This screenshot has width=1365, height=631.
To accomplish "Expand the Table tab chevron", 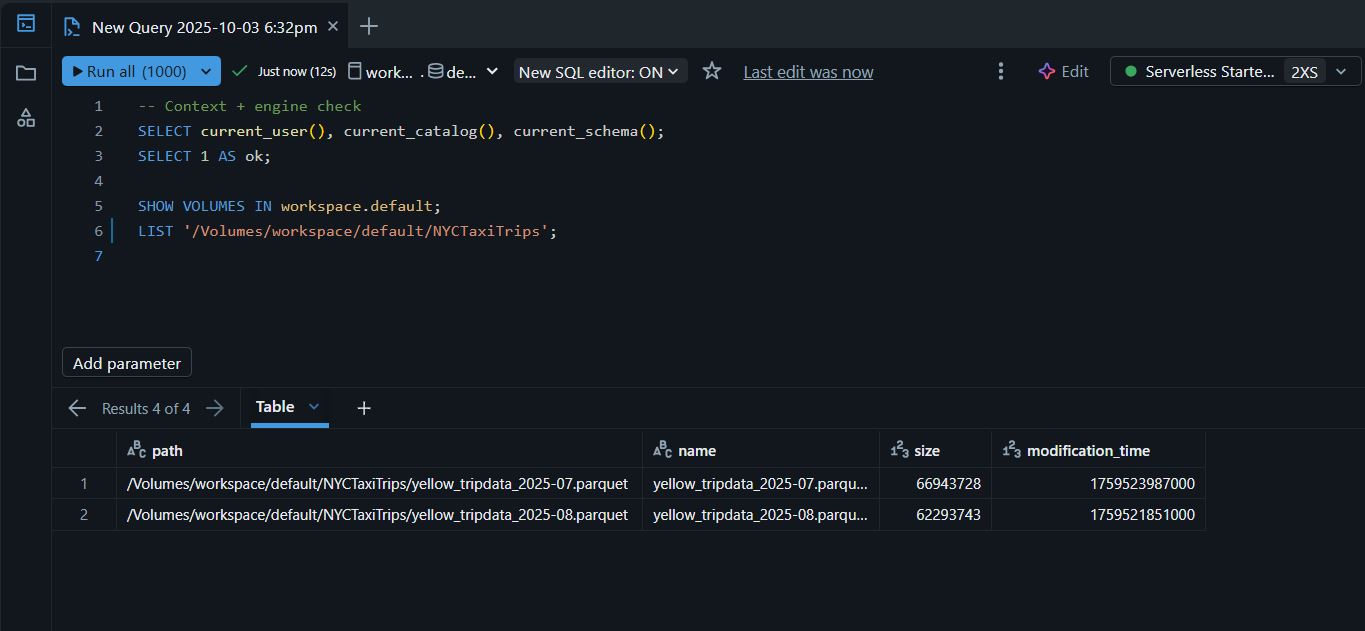I will point(314,406).
